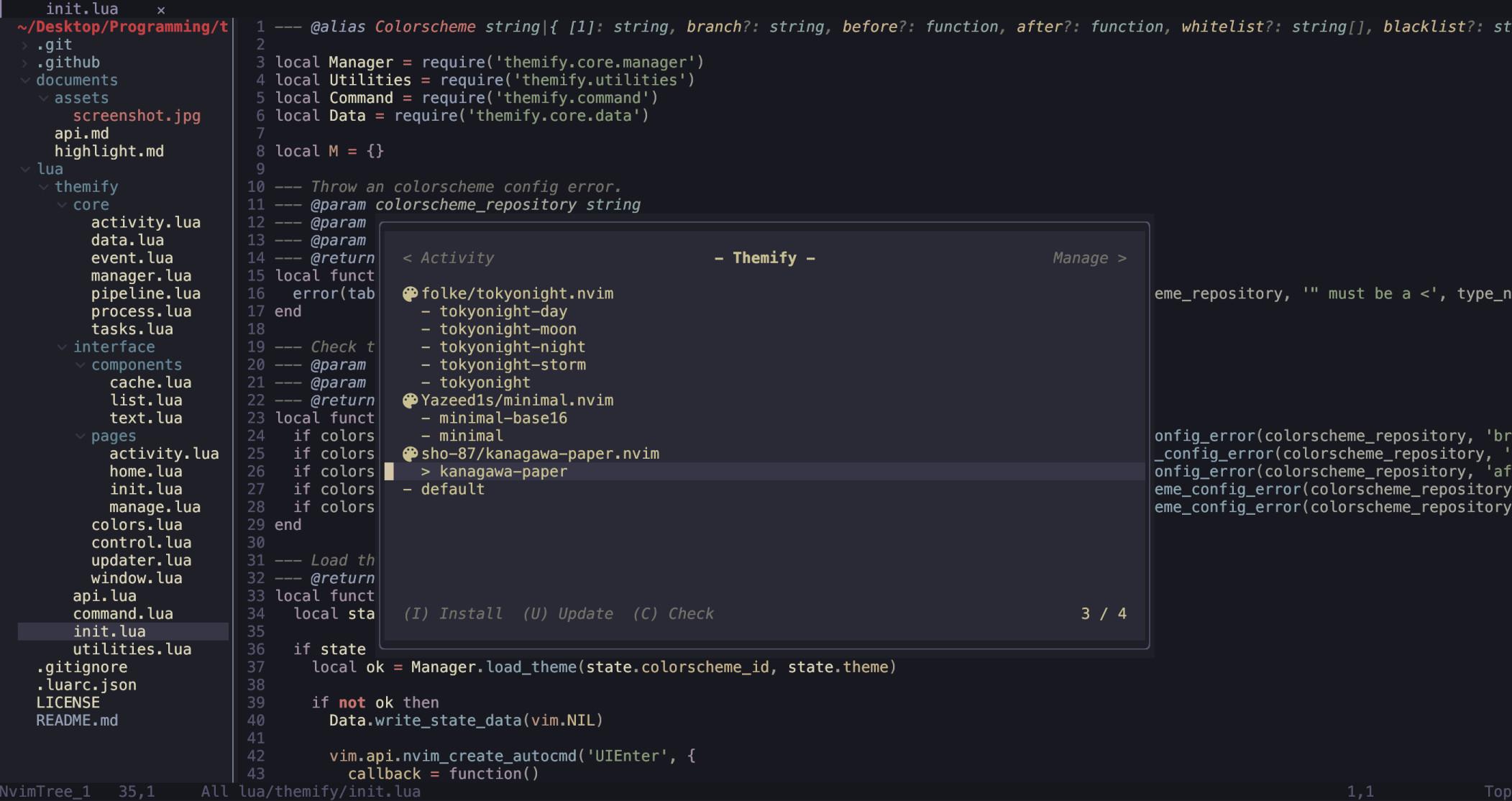Collapse the documents folder chevron
1512x801 pixels.
point(26,80)
